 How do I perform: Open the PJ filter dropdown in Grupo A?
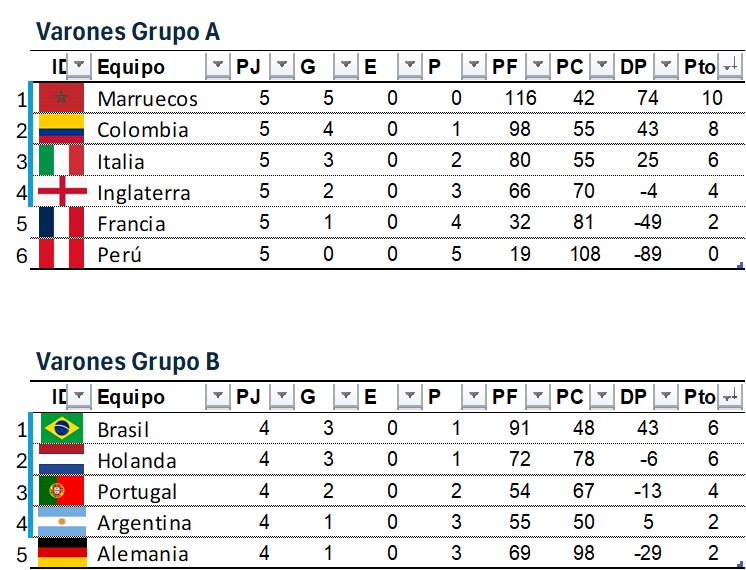click(x=283, y=67)
